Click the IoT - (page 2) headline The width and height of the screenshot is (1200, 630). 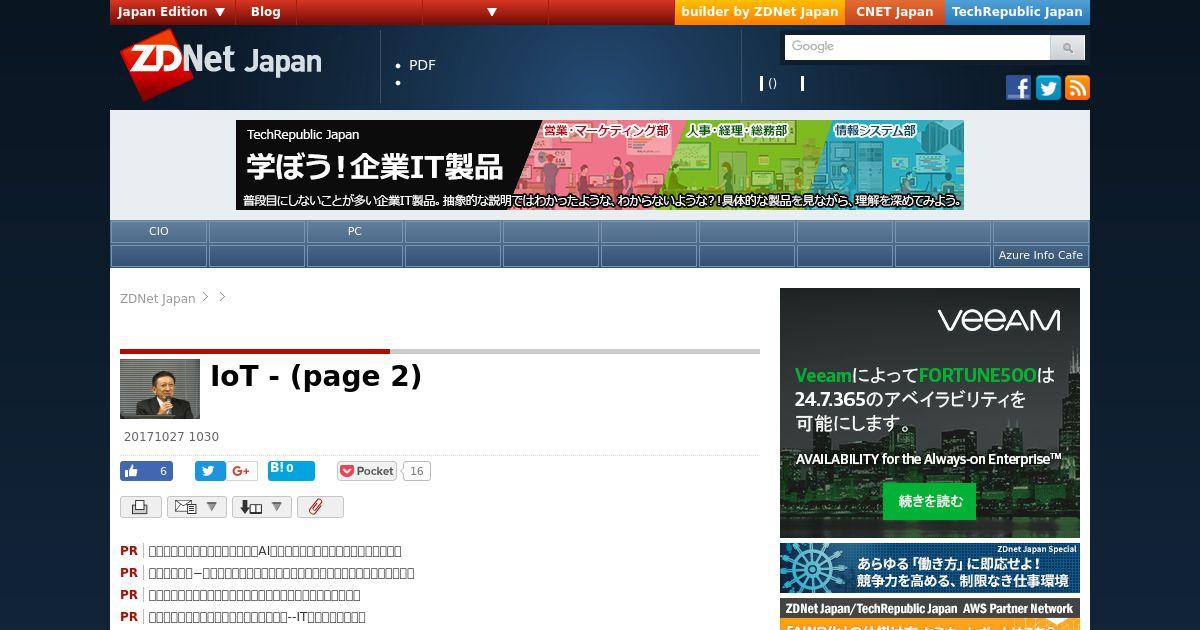point(316,377)
